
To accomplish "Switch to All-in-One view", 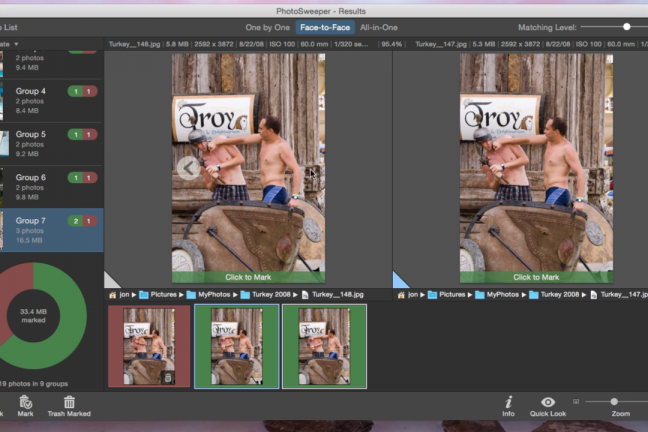I will [379, 28].
